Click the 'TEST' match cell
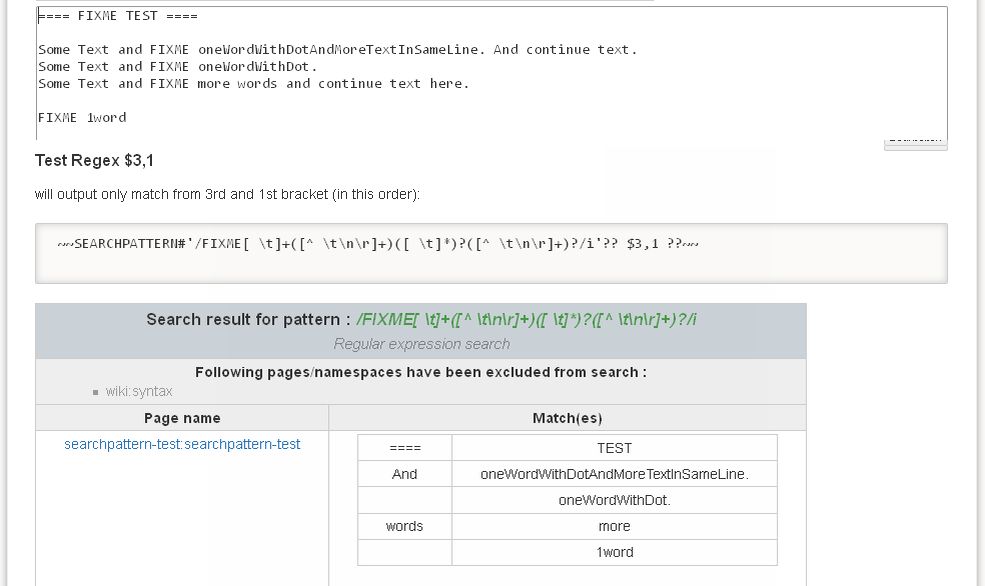985x586 pixels. coord(614,448)
